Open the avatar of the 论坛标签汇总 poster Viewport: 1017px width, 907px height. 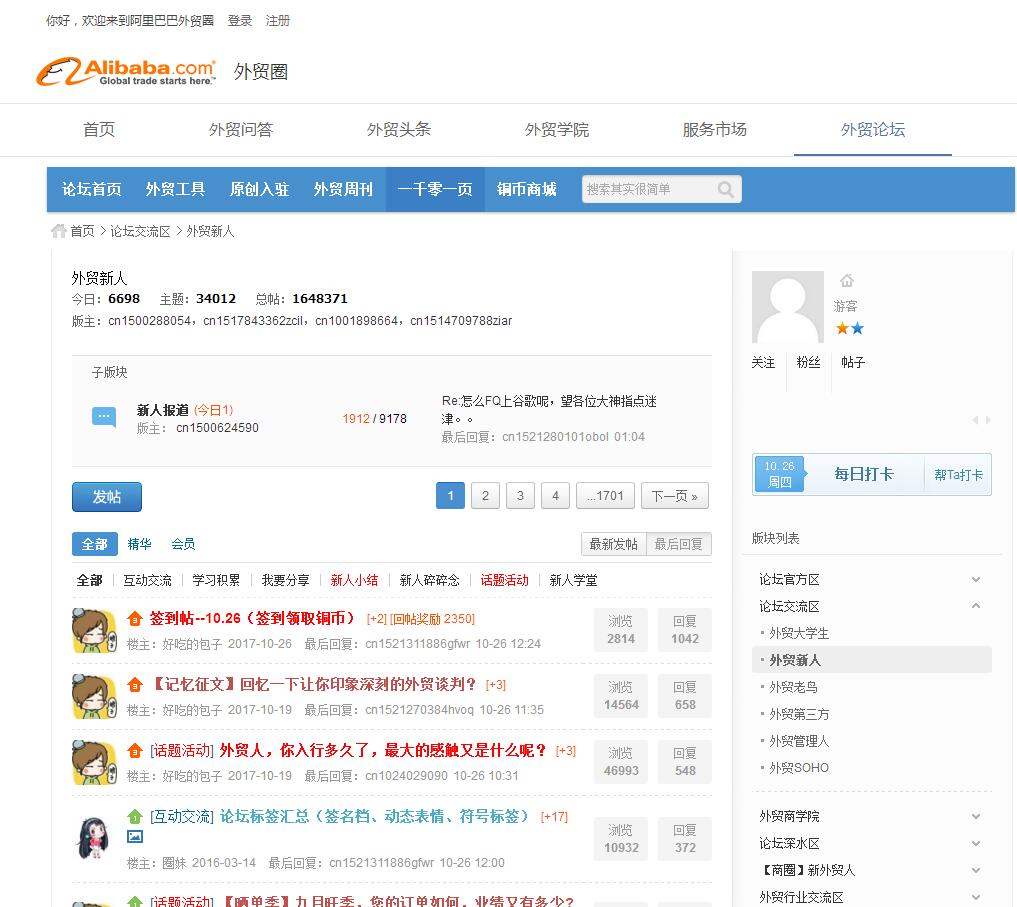point(94,838)
